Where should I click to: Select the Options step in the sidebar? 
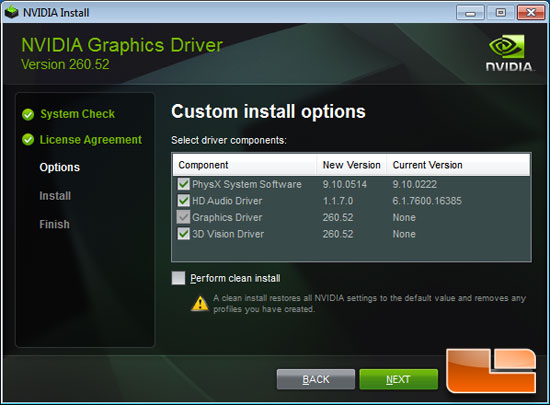pyautogui.click(x=60, y=167)
